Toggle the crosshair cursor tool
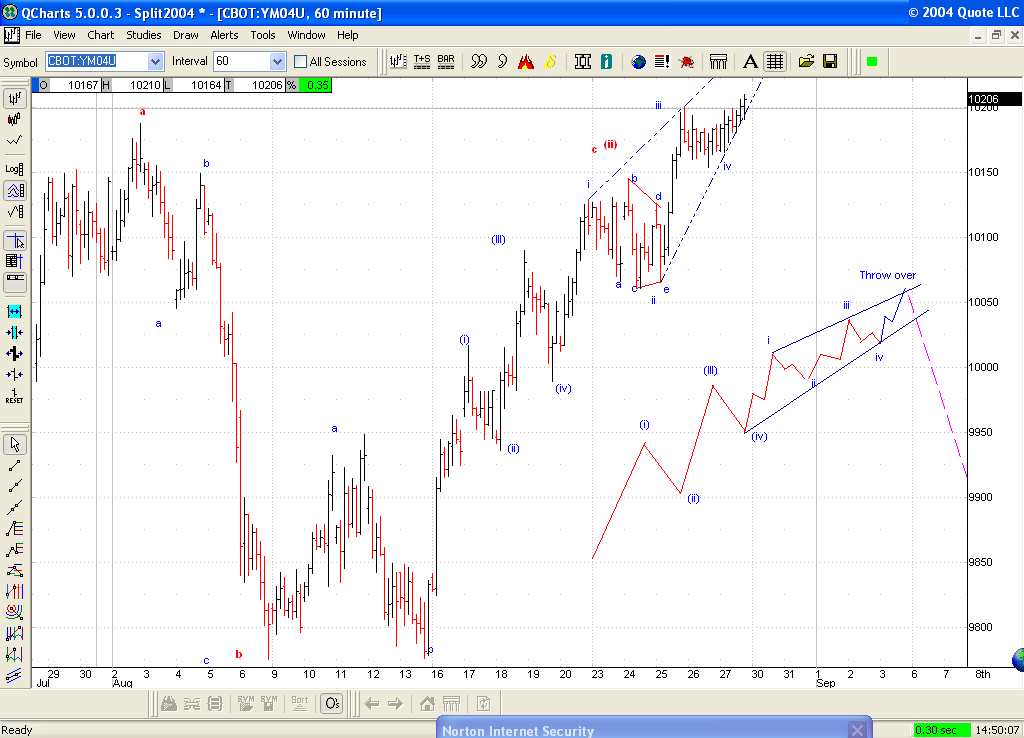 point(14,241)
